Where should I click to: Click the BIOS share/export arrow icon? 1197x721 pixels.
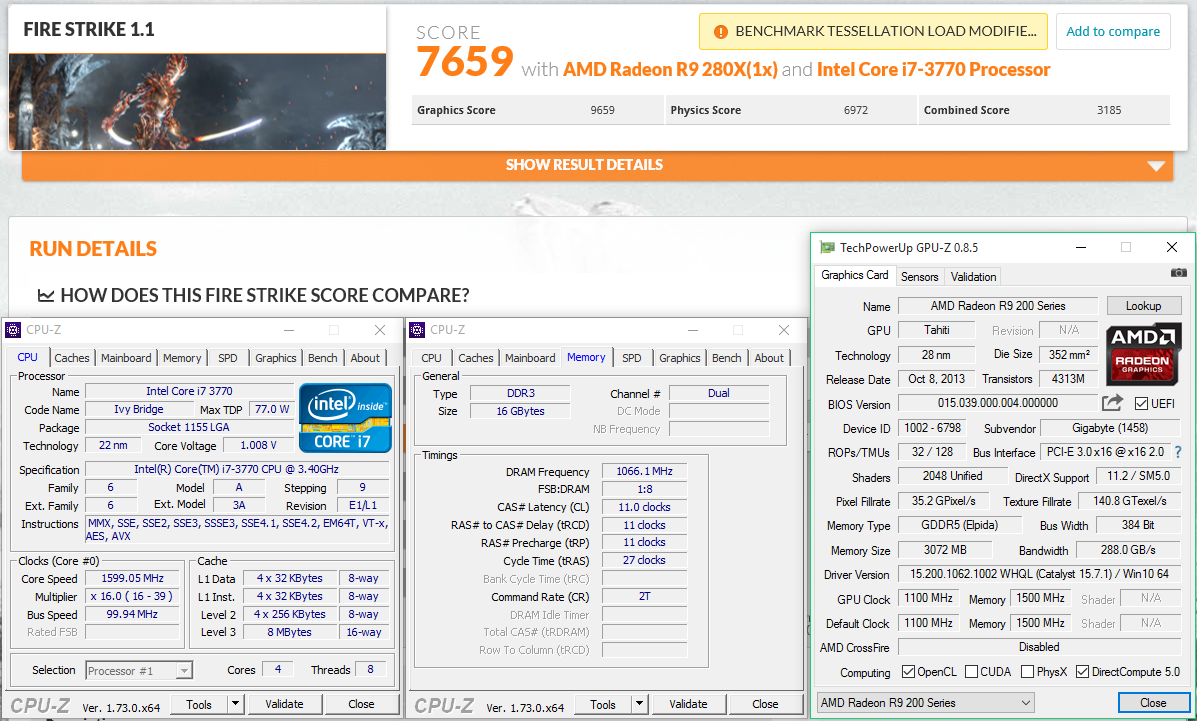1112,403
